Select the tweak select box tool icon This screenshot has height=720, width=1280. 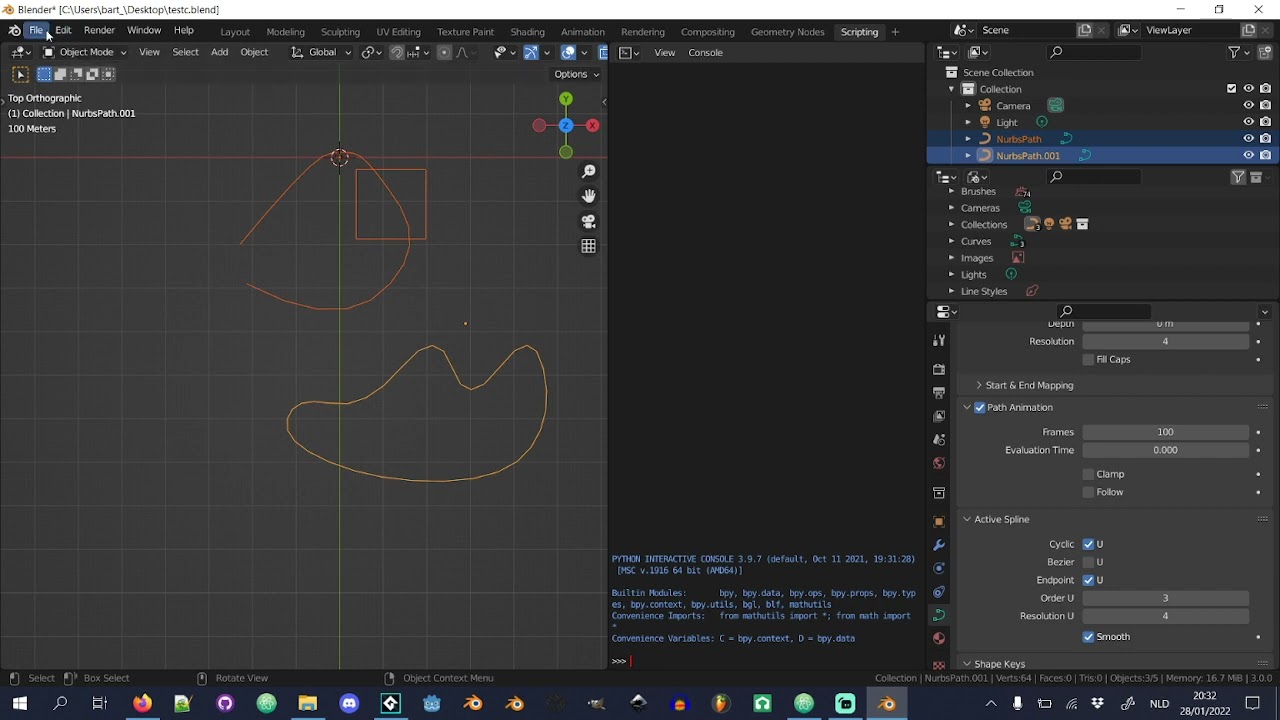(20, 74)
